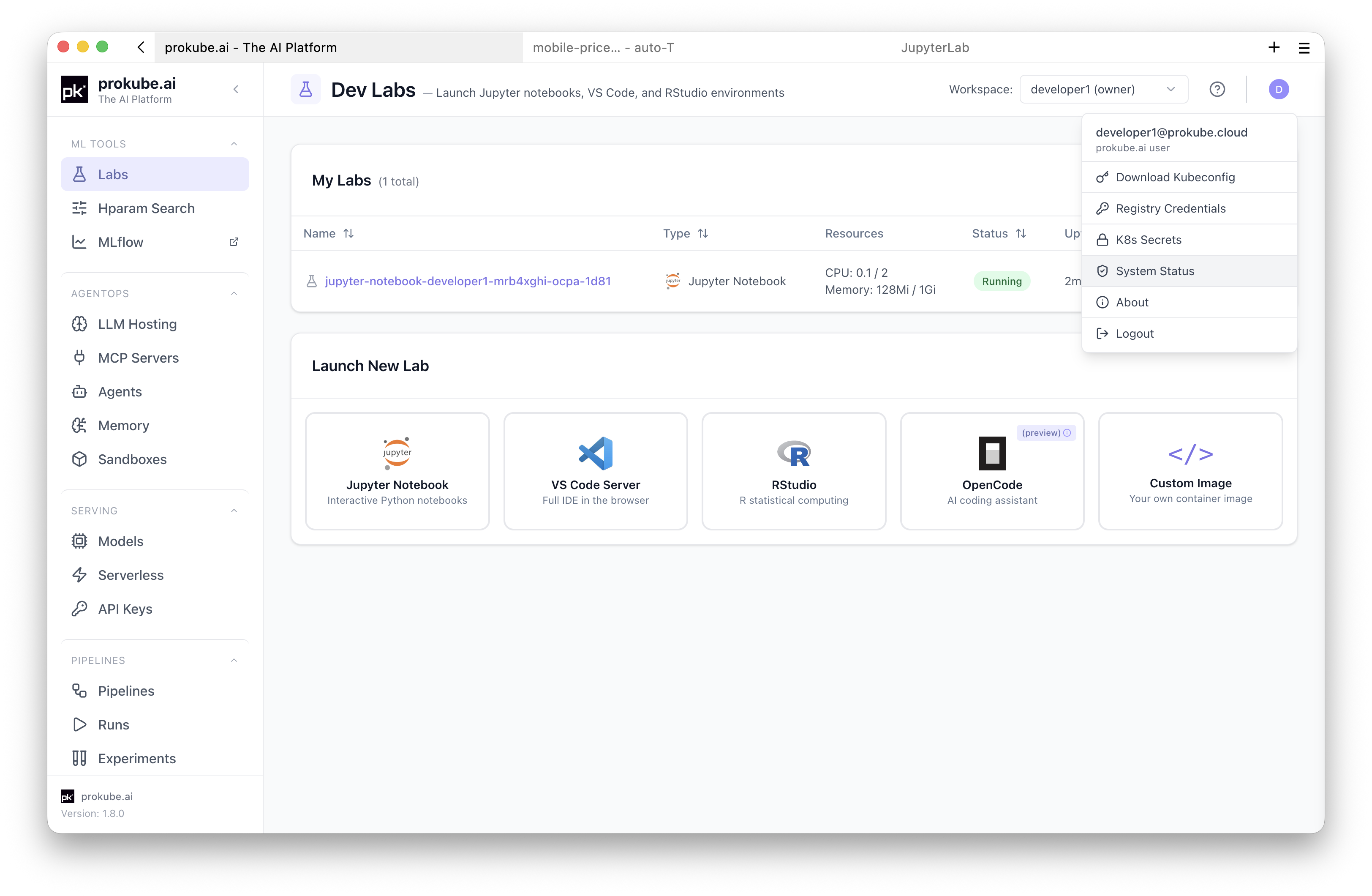Open K8s Secrets menu entry
This screenshot has width=1372, height=896.
point(1189,240)
